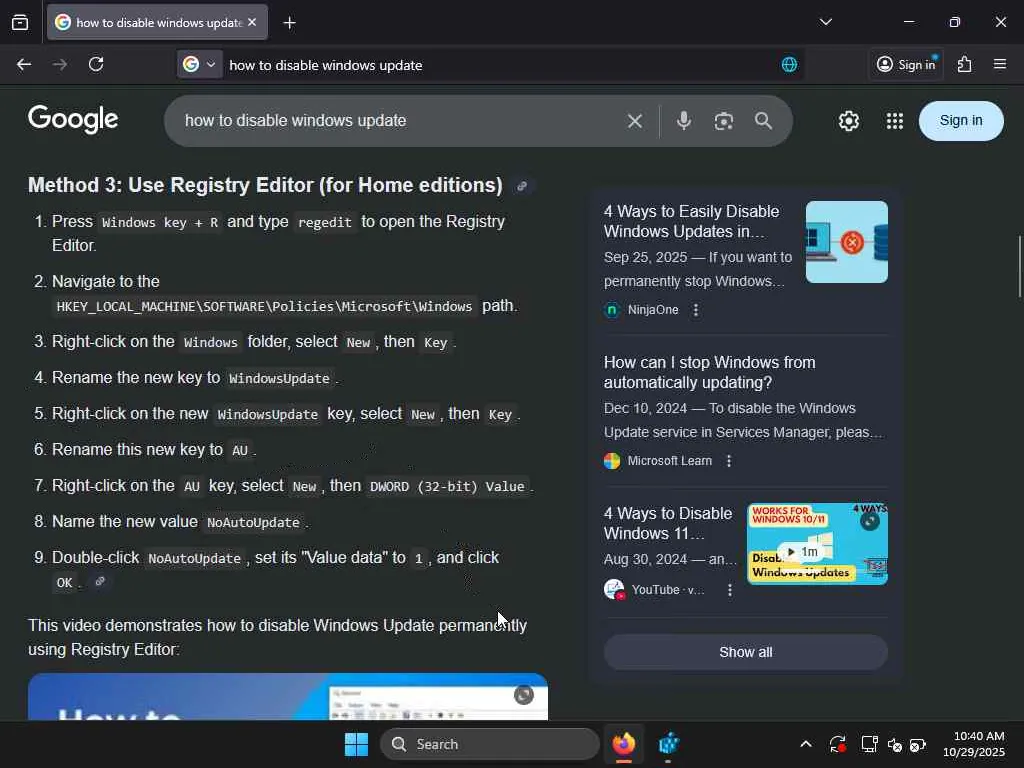Click the page vertical scrollbar thumb
Image resolution: width=1024 pixels, height=768 pixels.
coord(1019,266)
